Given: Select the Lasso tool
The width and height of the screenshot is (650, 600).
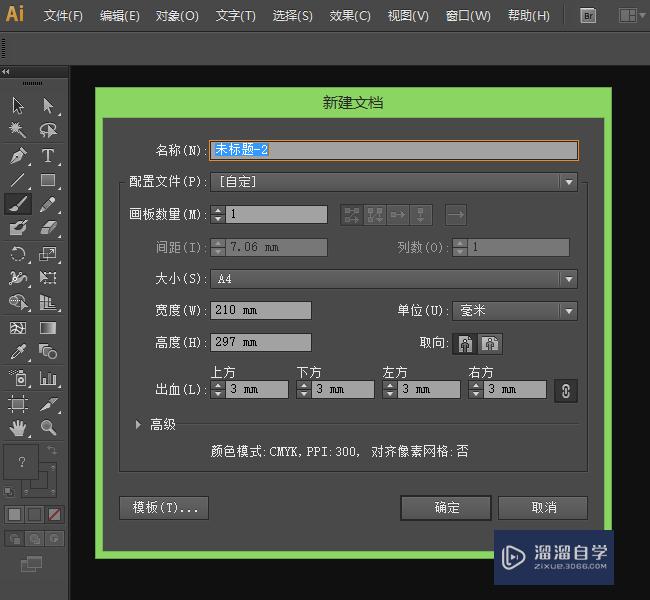Looking at the screenshot, I should (49, 130).
